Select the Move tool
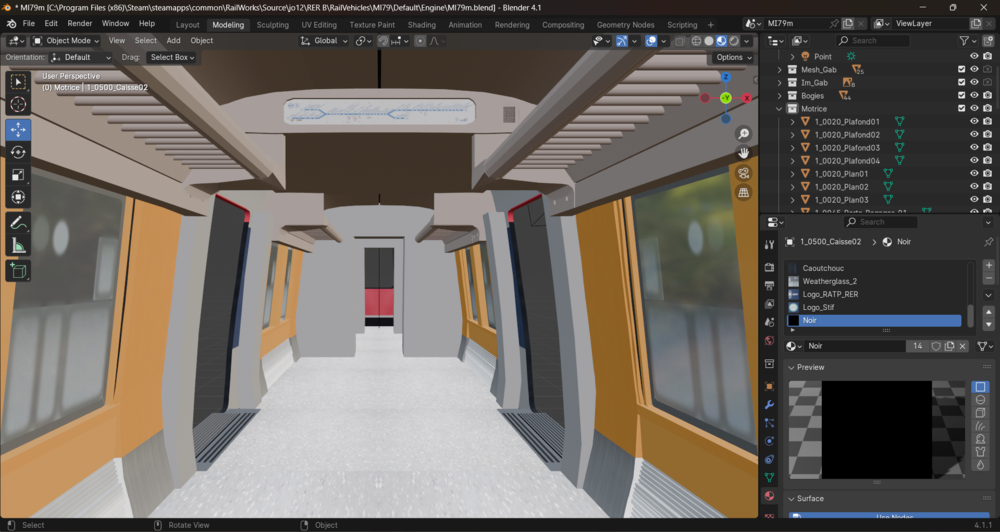 18,129
